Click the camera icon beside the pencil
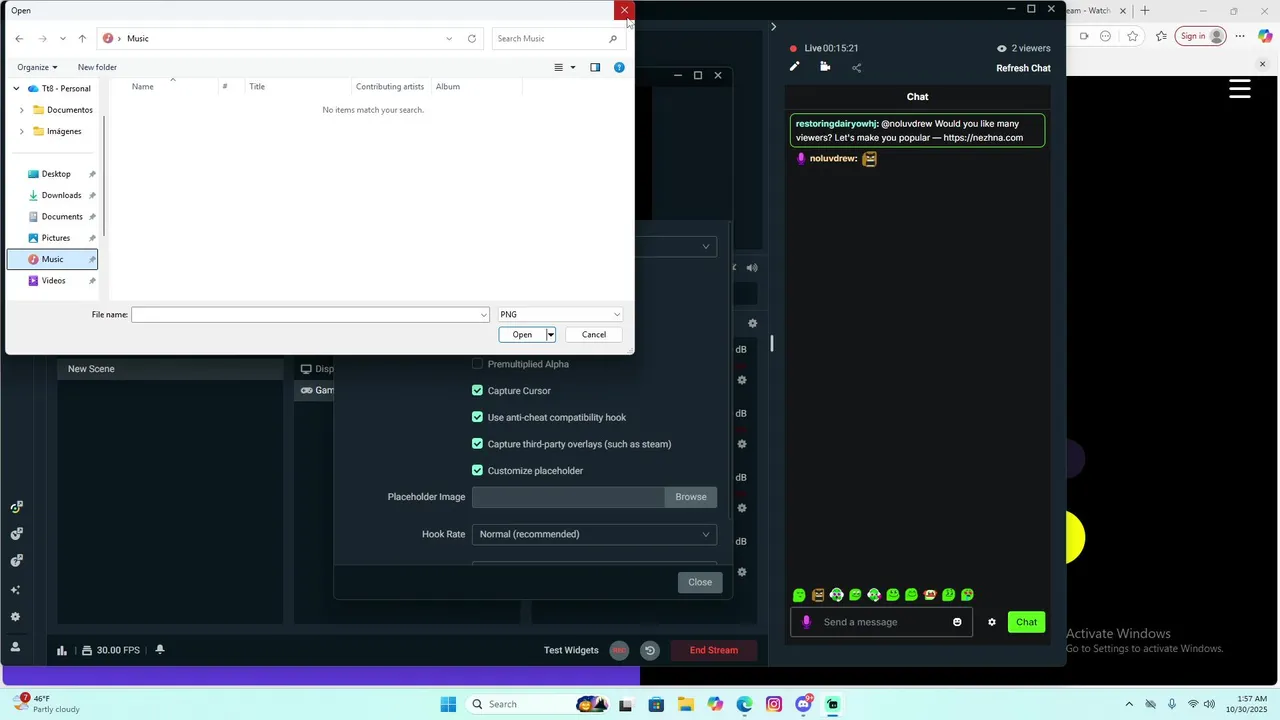Image resolution: width=1280 pixels, height=720 pixels. (x=825, y=67)
